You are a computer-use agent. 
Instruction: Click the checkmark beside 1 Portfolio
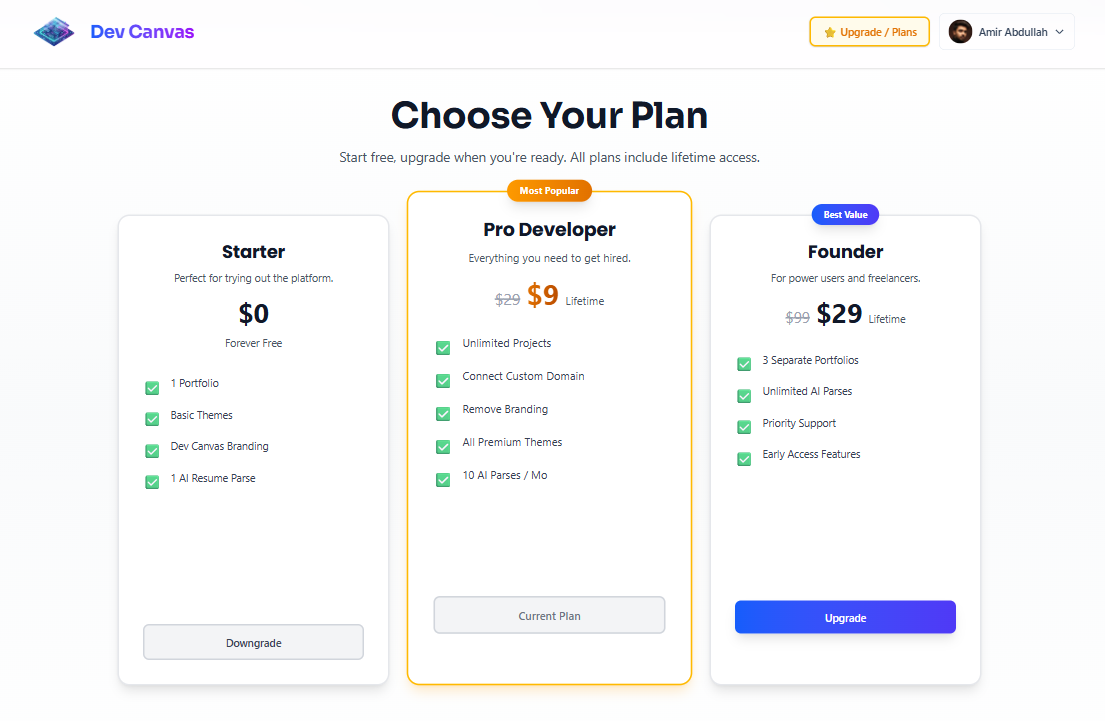tap(151, 387)
